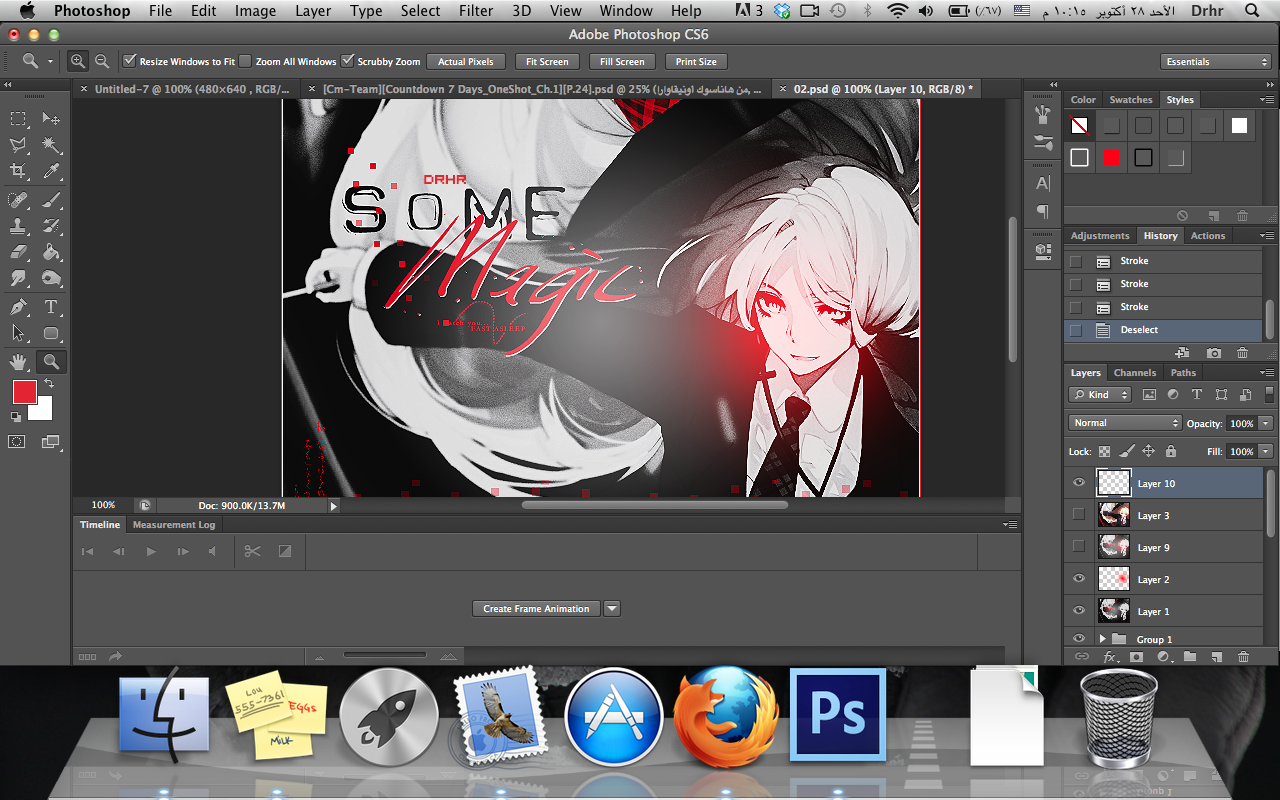The height and width of the screenshot is (800, 1280).
Task: Open the Layer menu
Action: point(313,11)
